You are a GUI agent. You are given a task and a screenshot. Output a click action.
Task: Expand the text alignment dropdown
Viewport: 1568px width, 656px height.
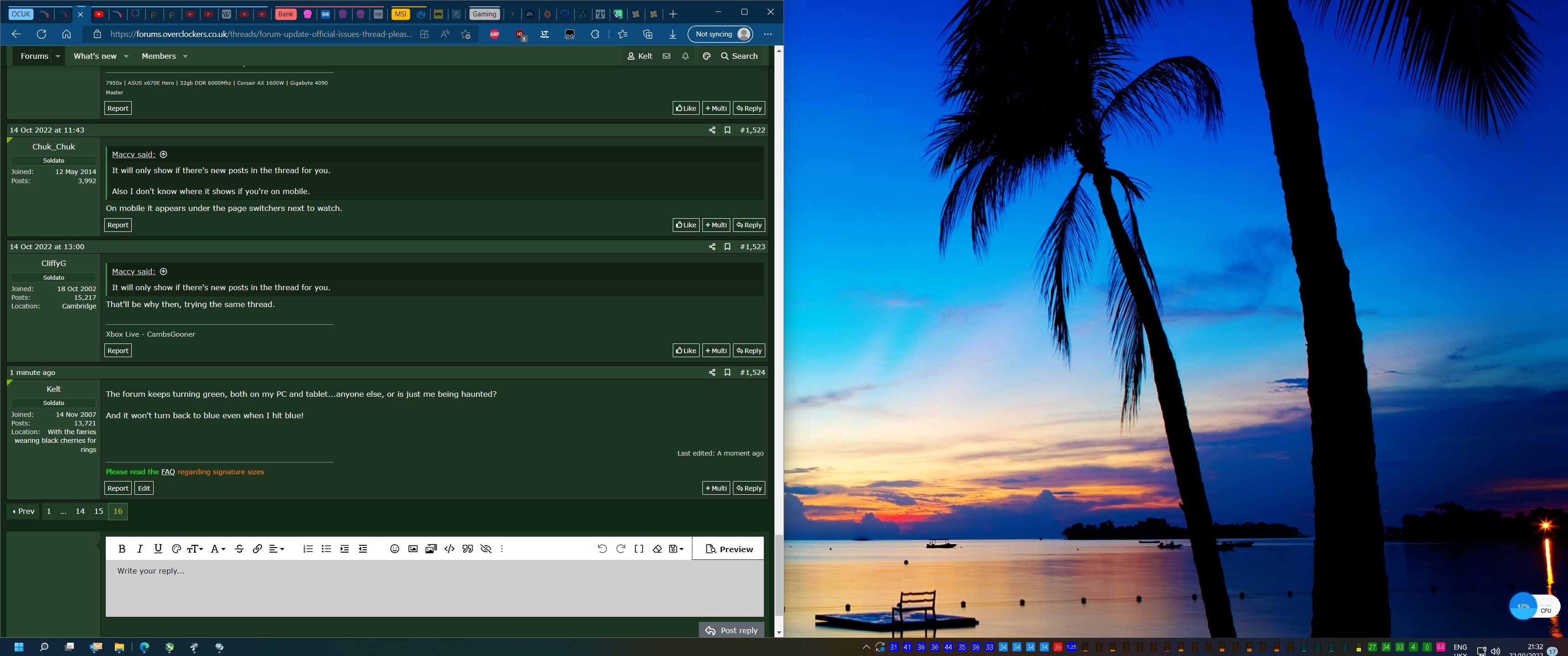tap(276, 549)
